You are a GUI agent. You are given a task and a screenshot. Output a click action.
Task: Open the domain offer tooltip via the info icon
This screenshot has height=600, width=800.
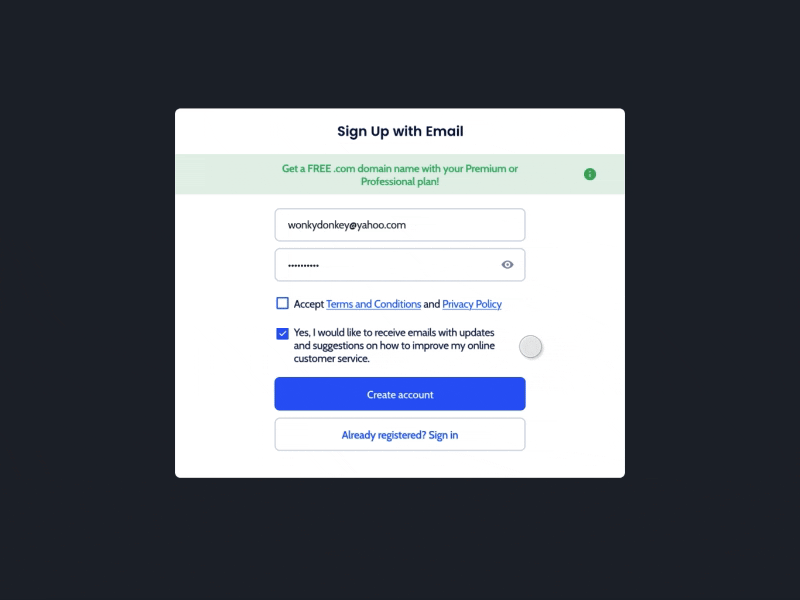[x=590, y=173]
